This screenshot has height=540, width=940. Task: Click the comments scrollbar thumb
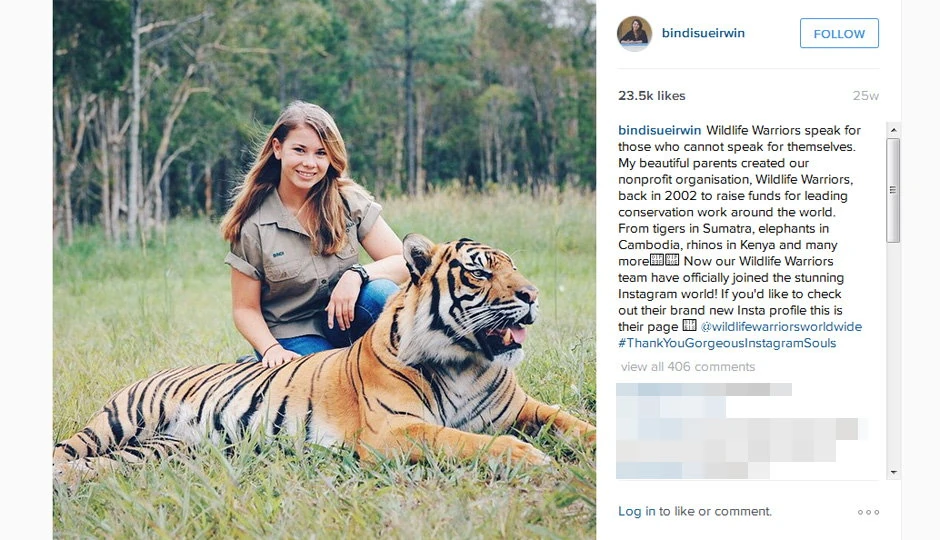(893, 188)
